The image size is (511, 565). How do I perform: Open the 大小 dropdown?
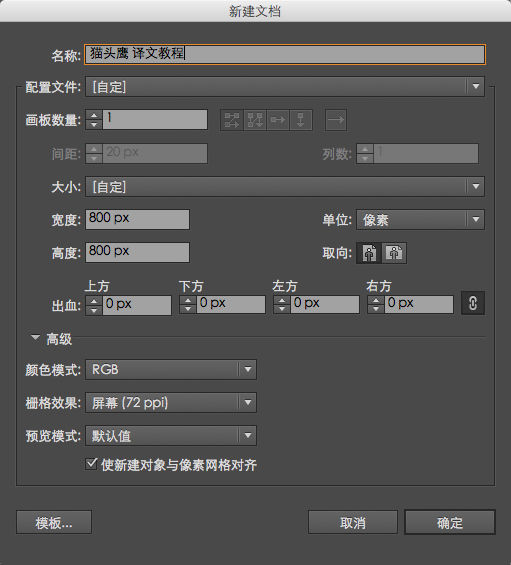coord(285,186)
